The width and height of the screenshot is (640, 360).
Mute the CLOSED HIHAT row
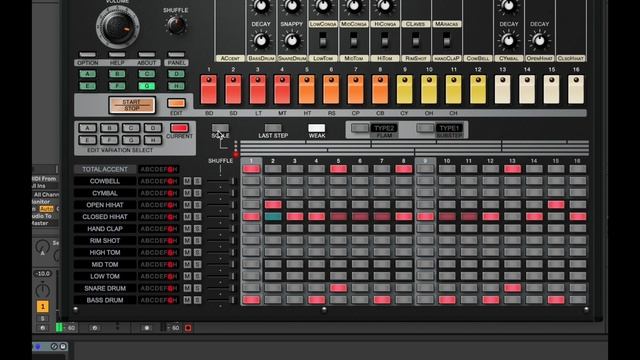(x=187, y=217)
